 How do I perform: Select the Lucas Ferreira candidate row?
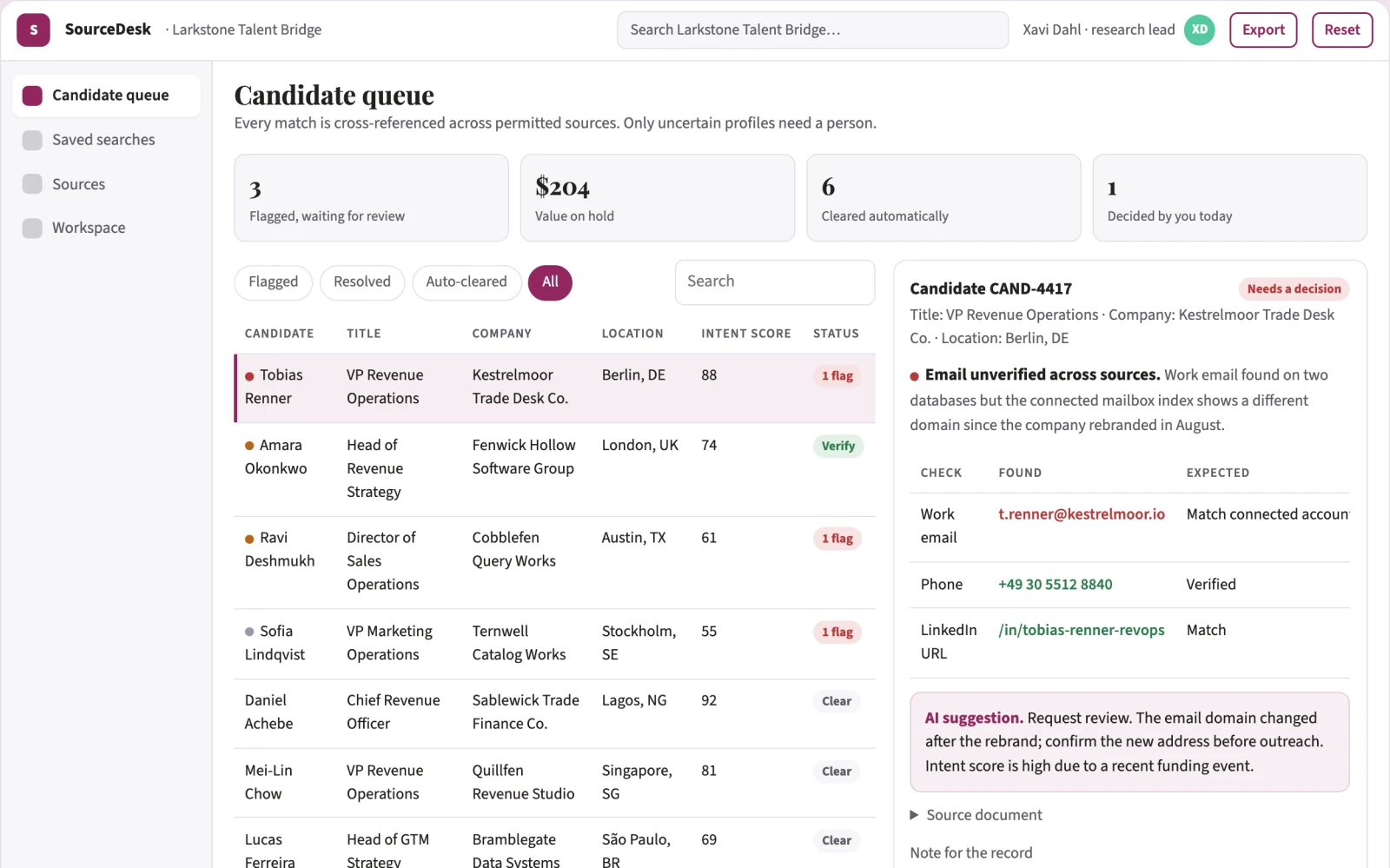(554, 844)
